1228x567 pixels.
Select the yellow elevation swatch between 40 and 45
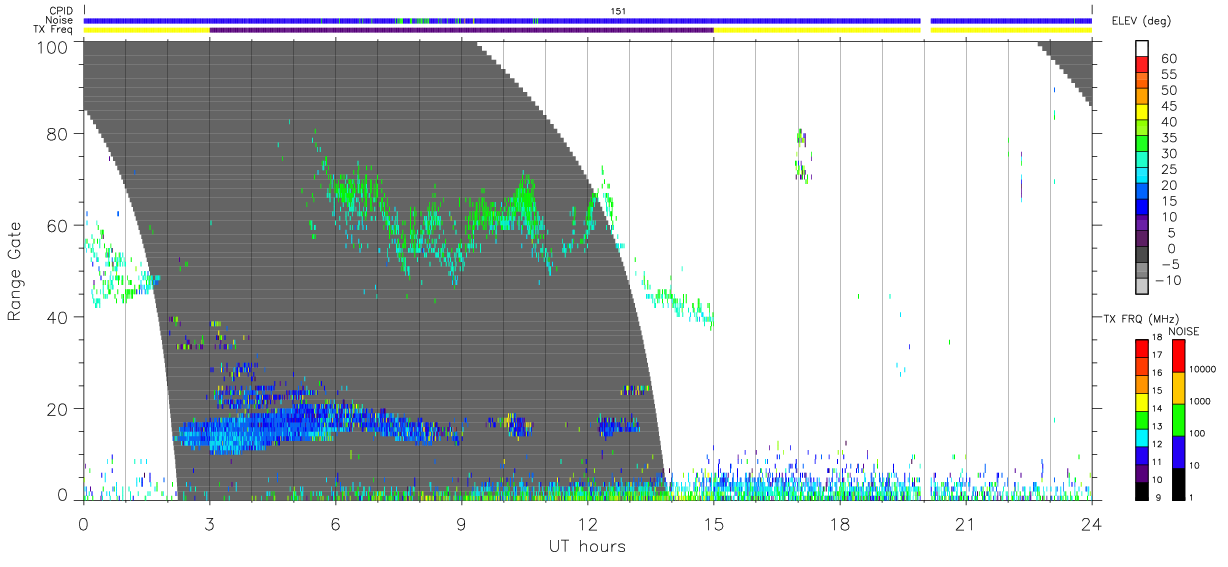pyautogui.click(x=1142, y=110)
